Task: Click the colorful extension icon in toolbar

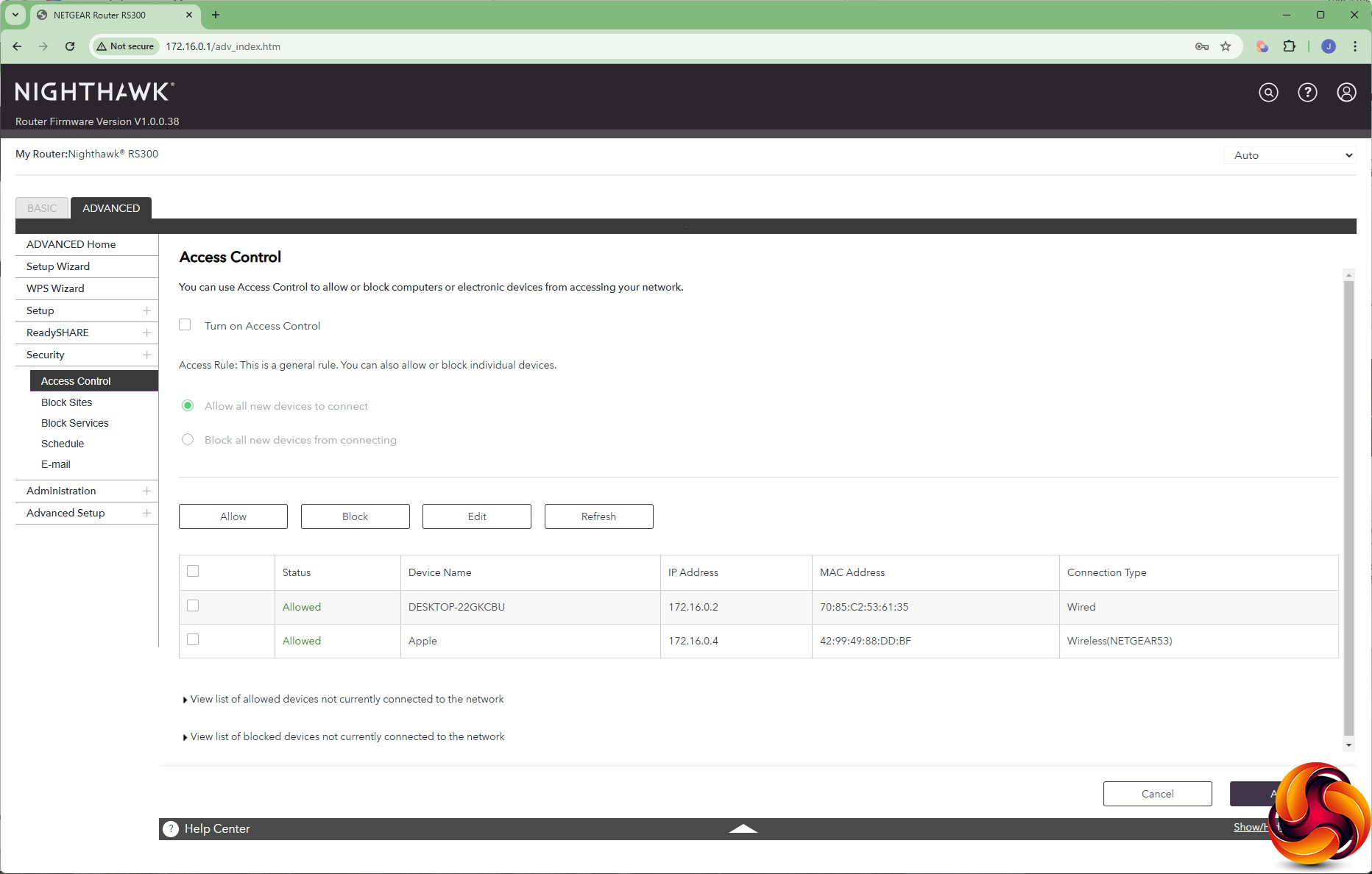Action: (1262, 46)
